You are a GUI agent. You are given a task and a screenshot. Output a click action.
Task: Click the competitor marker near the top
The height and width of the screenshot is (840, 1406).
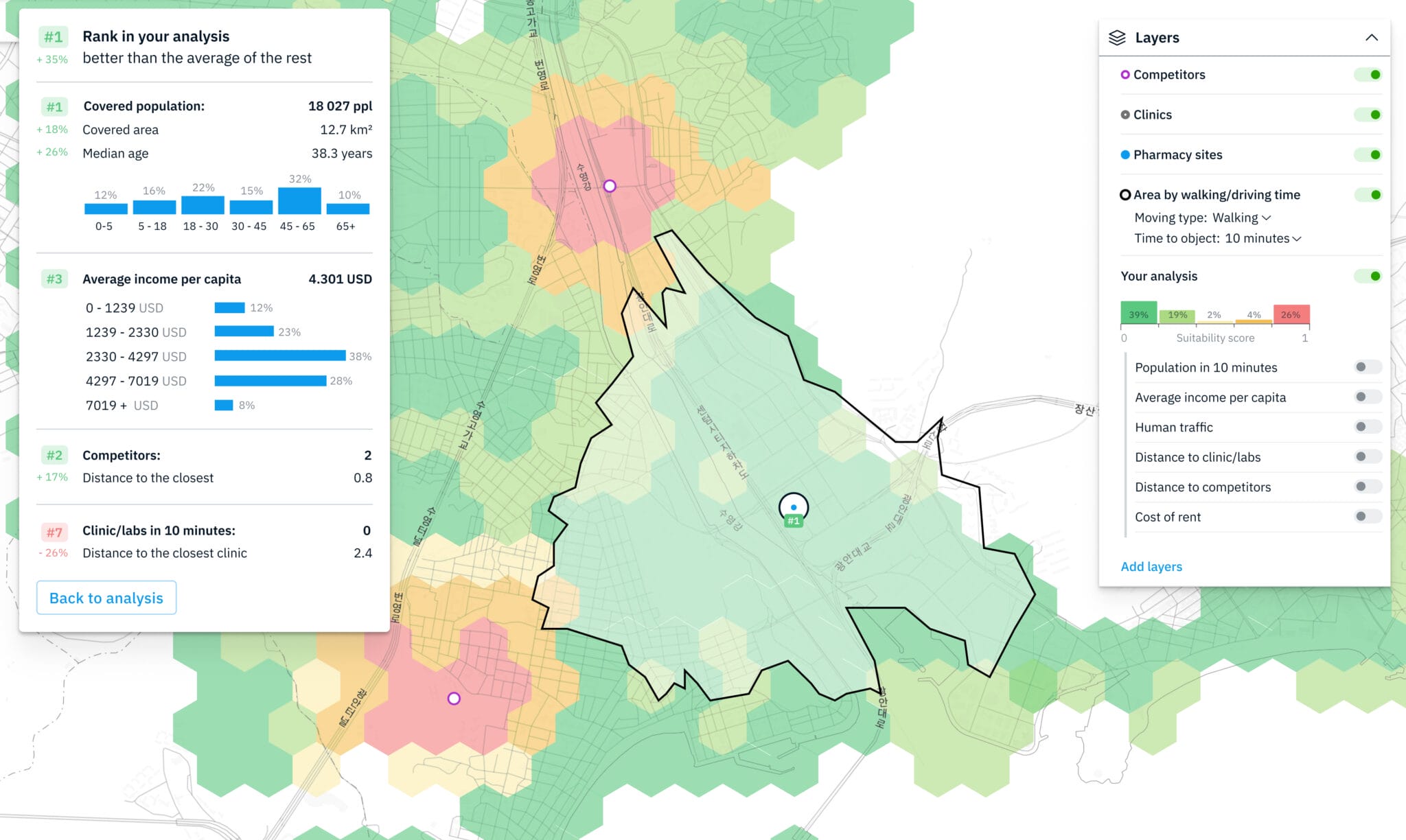click(610, 185)
